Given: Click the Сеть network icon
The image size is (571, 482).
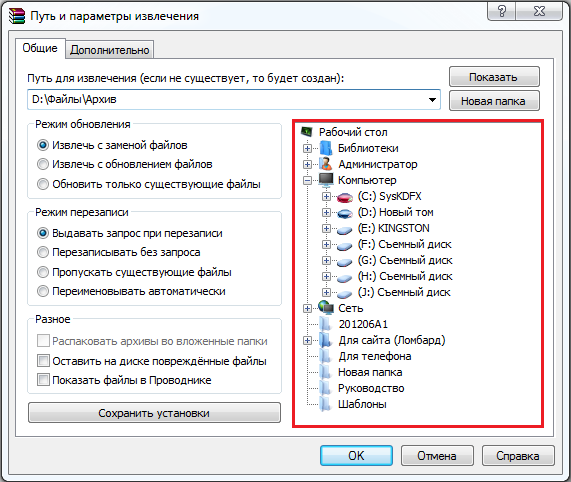Looking at the screenshot, I should (326, 308).
